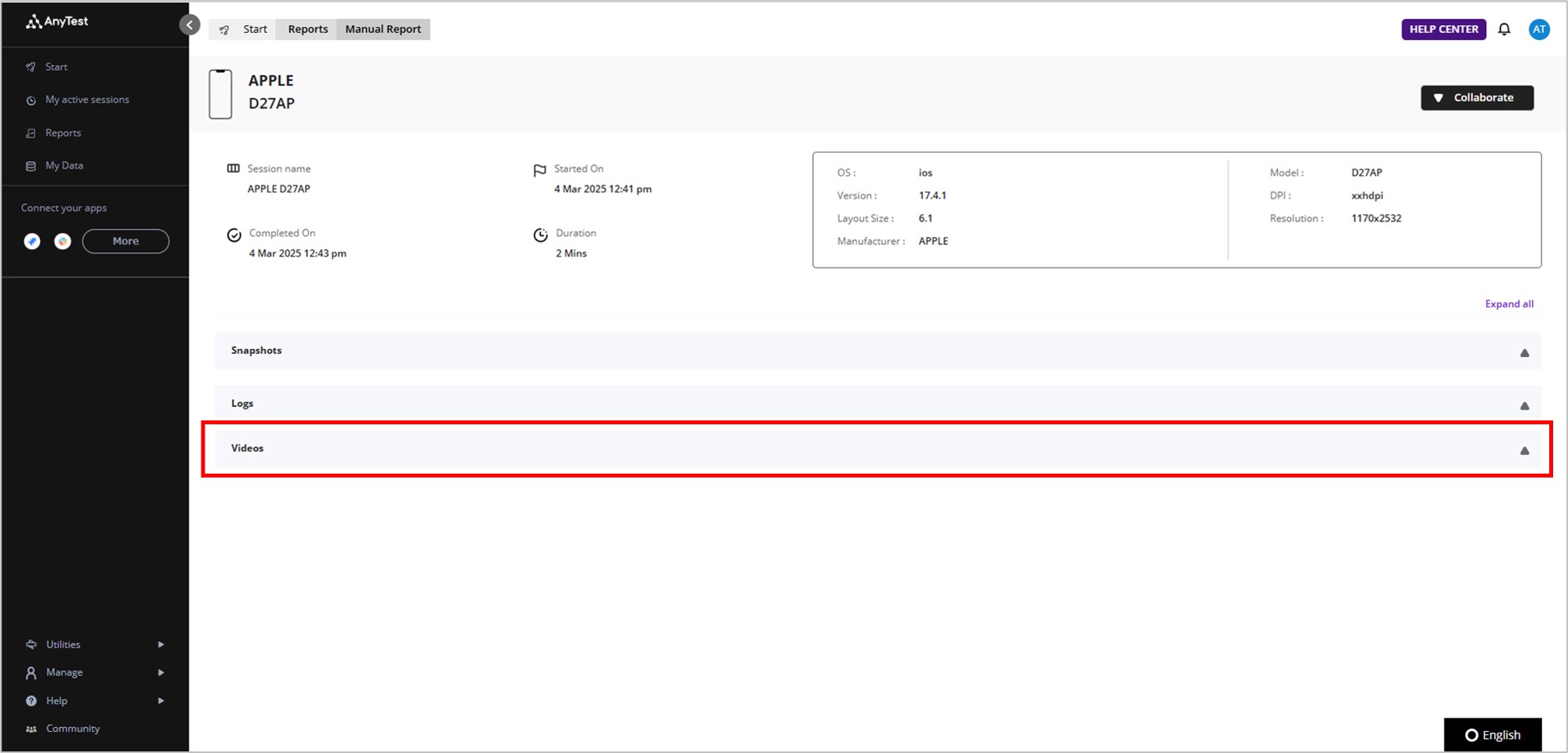Open notifications bell
The height and width of the screenshot is (753, 1568).
[1504, 30]
